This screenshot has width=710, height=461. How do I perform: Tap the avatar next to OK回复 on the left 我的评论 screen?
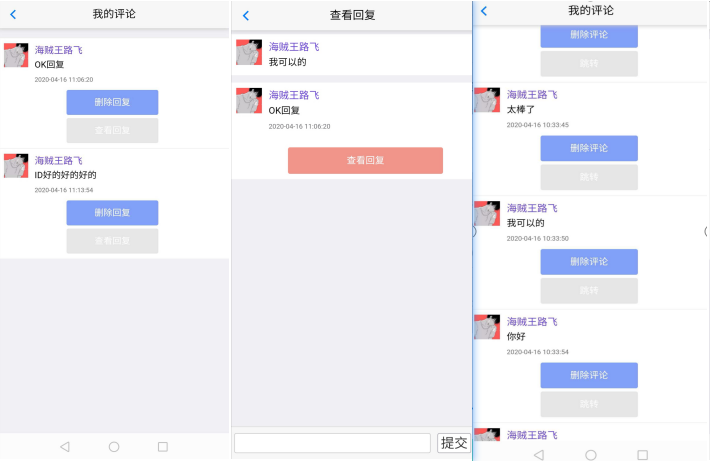[x=16, y=55]
